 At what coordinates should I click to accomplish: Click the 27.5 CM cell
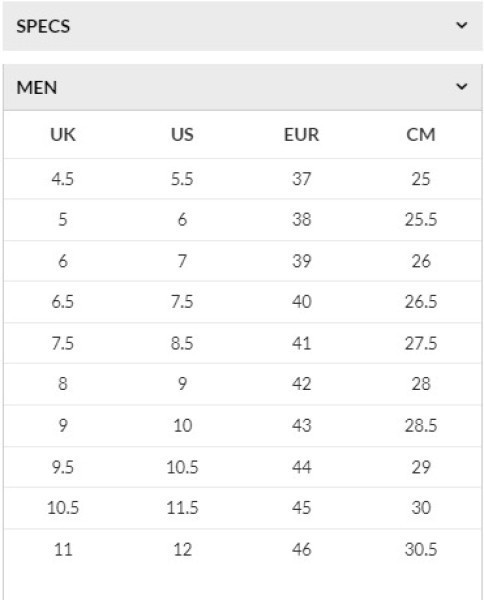421,343
